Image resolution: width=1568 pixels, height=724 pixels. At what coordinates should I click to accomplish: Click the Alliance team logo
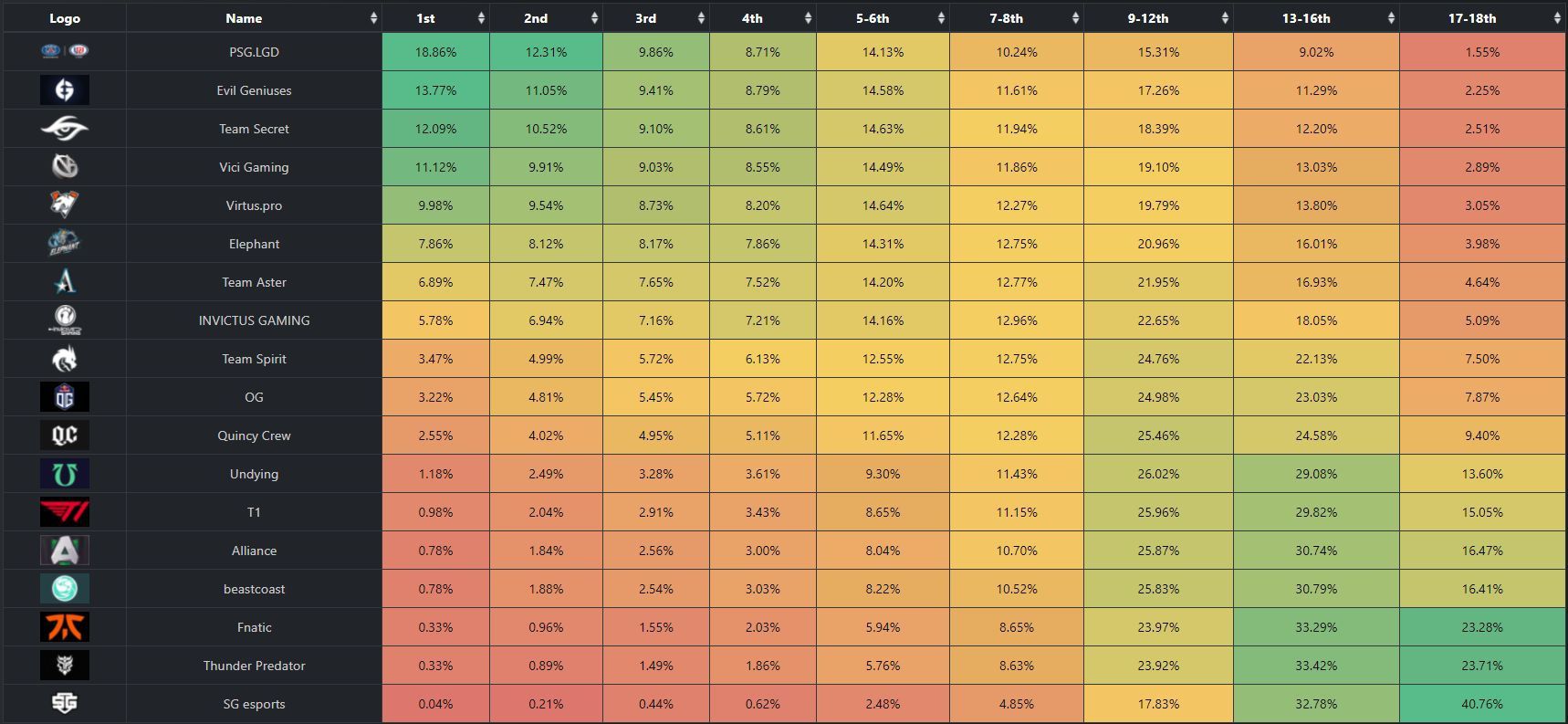tap(65, 551)
